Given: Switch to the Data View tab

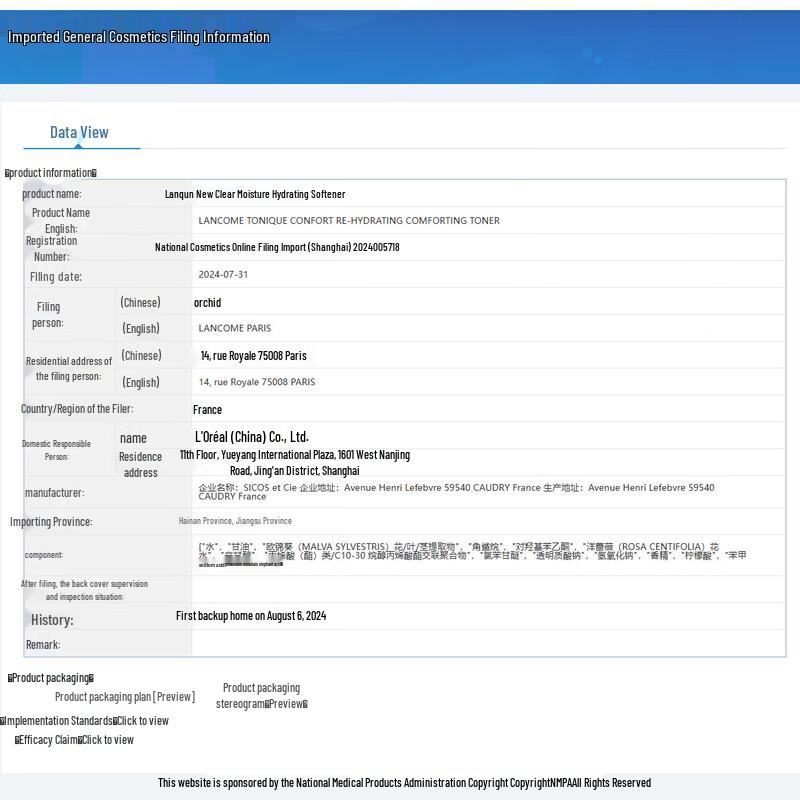Looking at the screenshot, I should [x=79, y=133].
